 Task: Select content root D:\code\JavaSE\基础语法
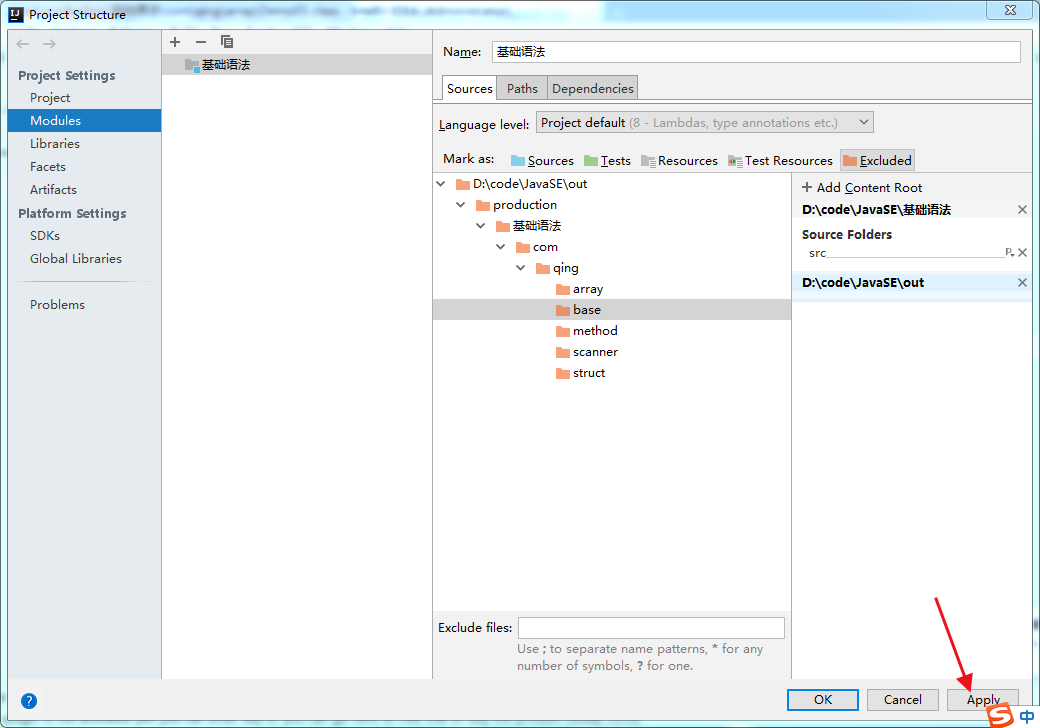(876, 210)
